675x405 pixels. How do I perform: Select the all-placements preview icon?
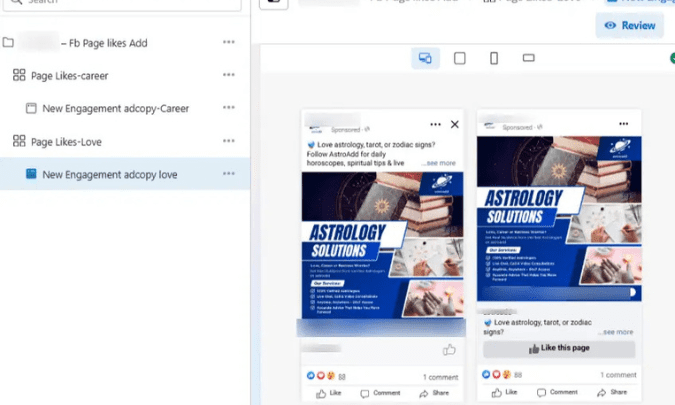[425, 58]
